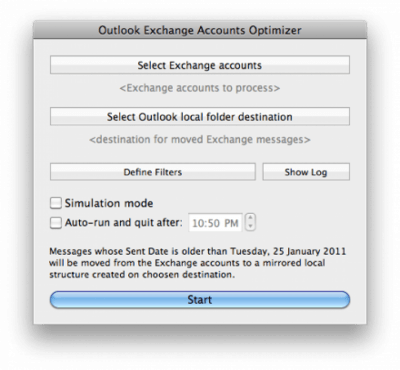Enable the Simulation mode checkbox

pyautogui.click(x=56, y=203)
